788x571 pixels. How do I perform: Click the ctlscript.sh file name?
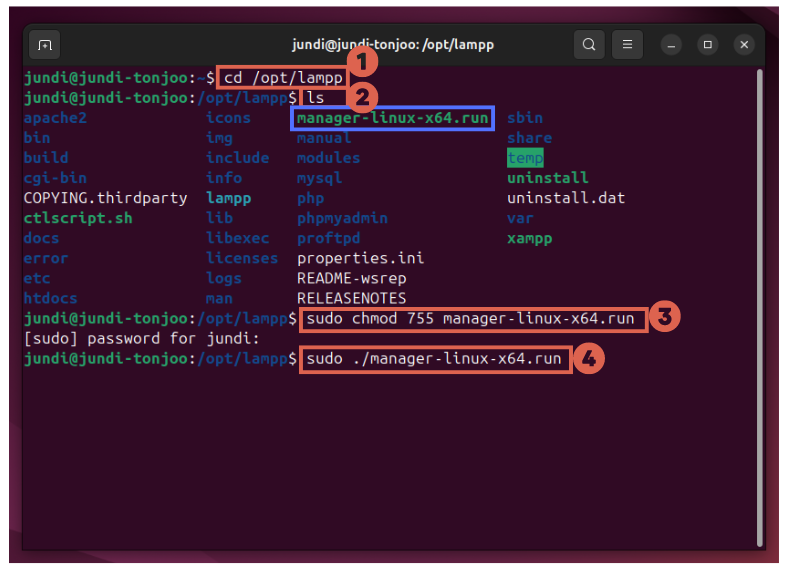coord(78,218)
